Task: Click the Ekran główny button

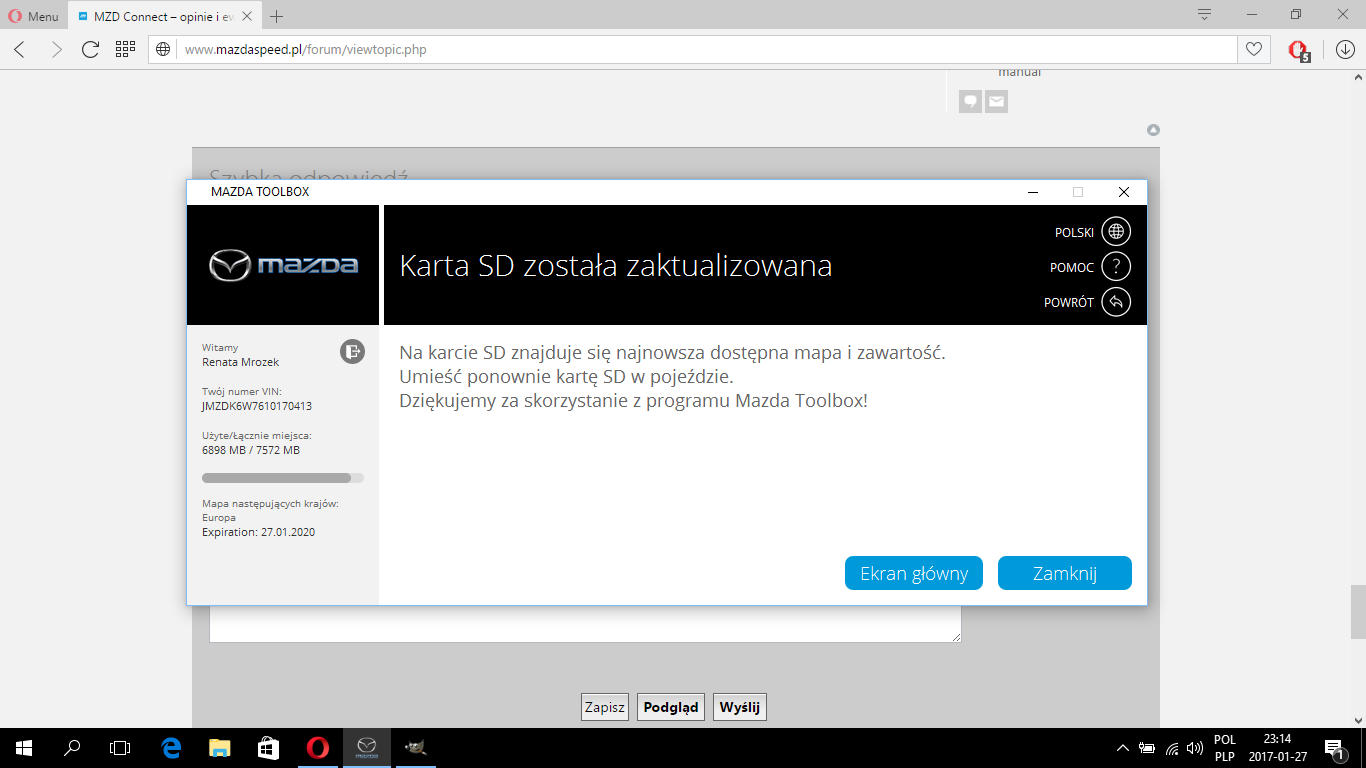Action: 914,573
